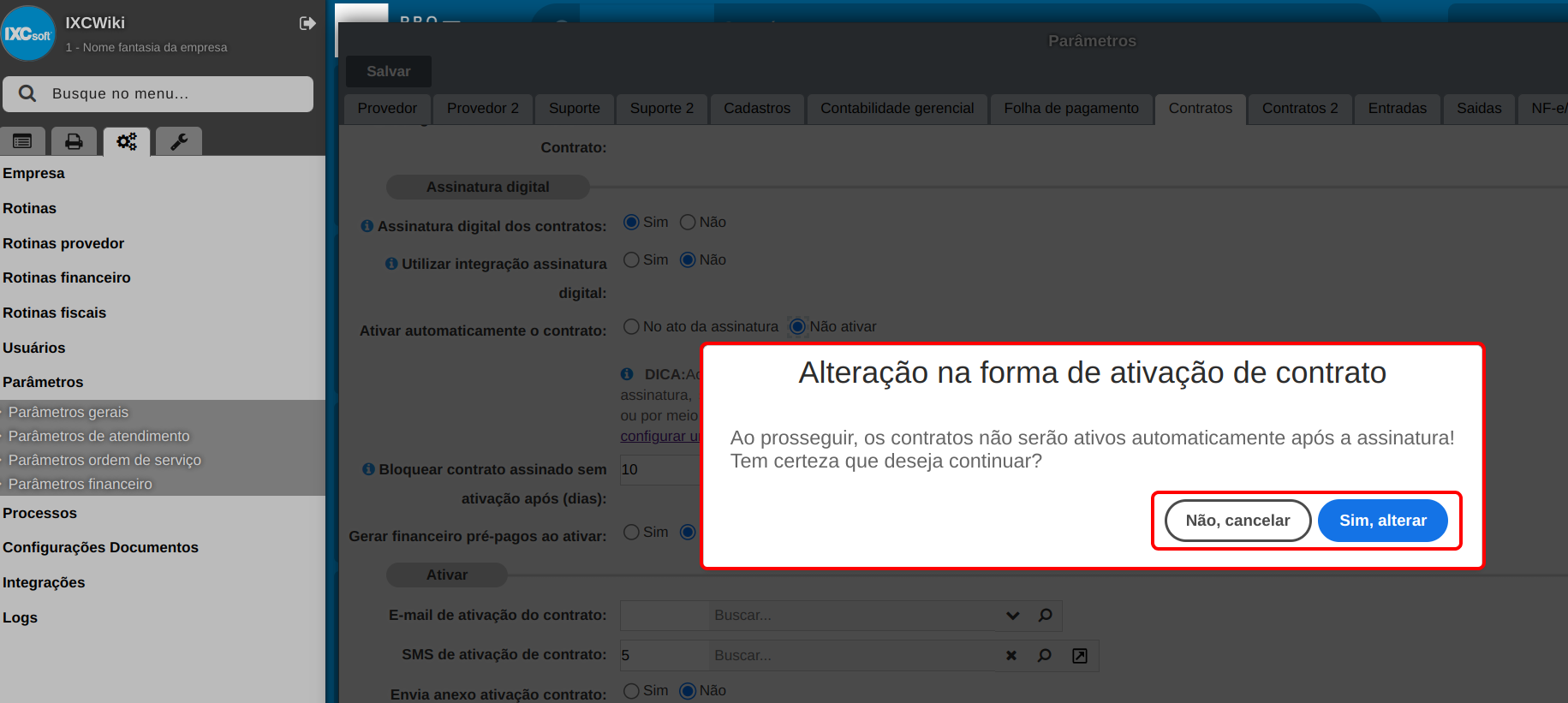Open the wrench tools sidebar tab icon

click(x=179, y=141)
